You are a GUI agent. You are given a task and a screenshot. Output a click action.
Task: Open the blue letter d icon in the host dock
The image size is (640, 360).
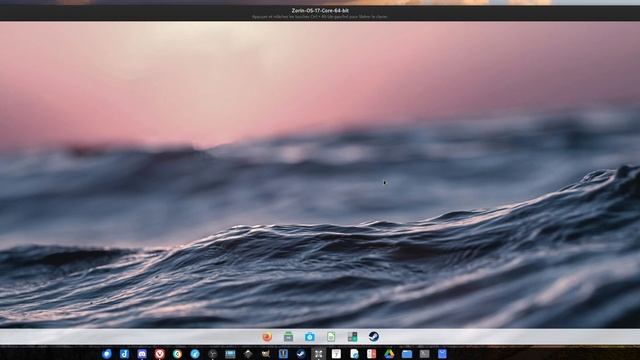click(124, 354)
